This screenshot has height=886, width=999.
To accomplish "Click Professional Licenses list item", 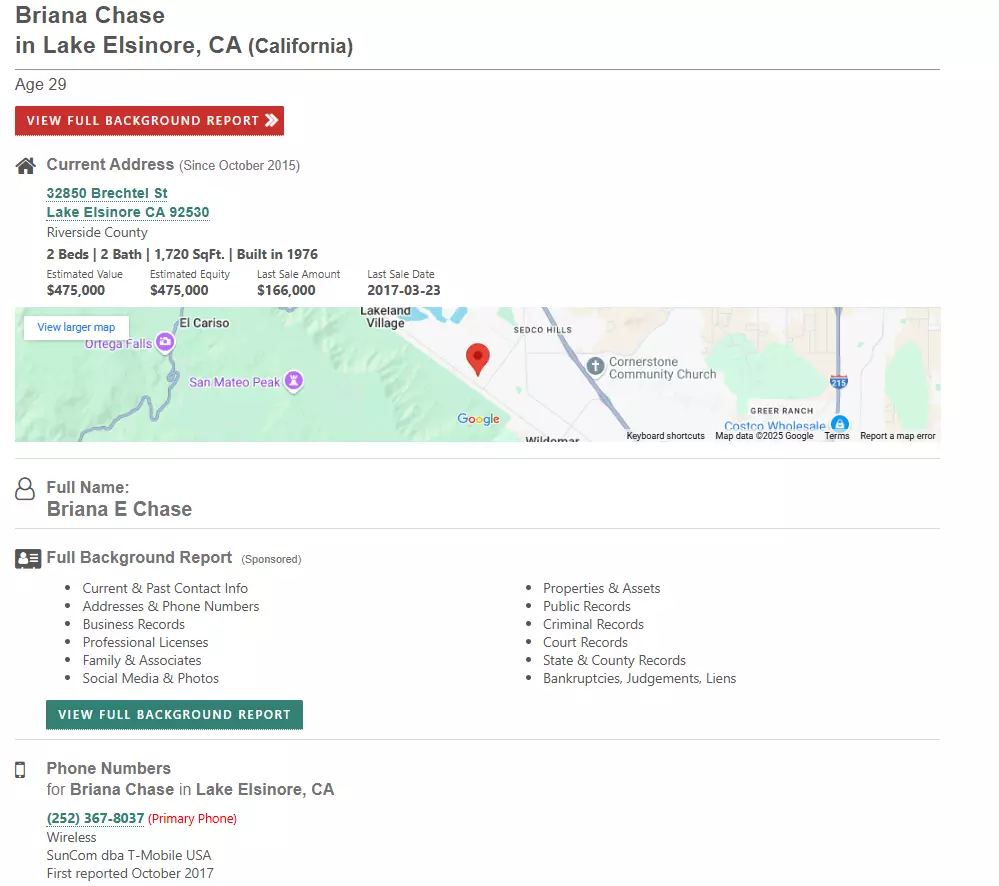I will coord(145,642).
